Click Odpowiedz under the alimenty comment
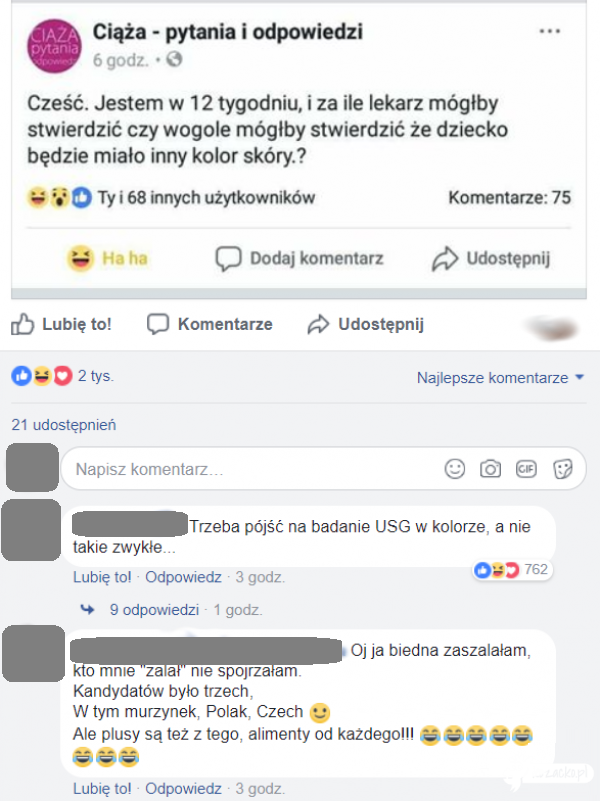Viewport: 600px width, 801px height. click(183, 789)
